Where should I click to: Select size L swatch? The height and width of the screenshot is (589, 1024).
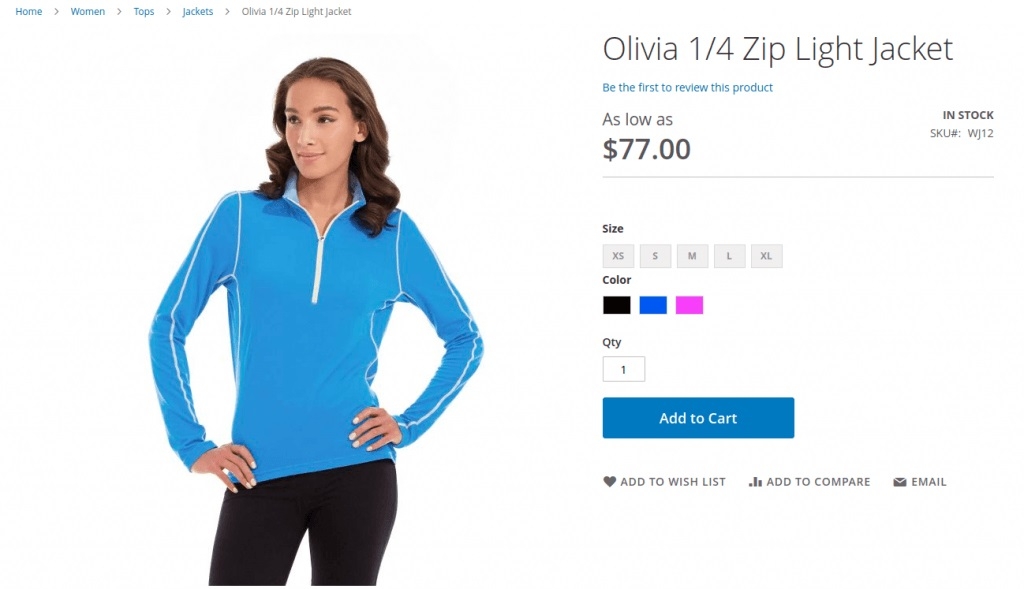[x=729, y=256]
